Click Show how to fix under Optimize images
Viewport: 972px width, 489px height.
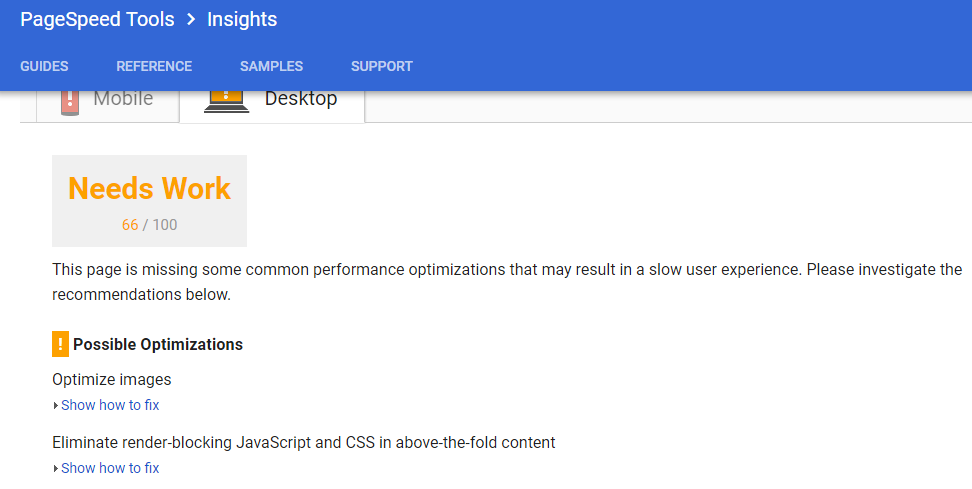(110, 405)
